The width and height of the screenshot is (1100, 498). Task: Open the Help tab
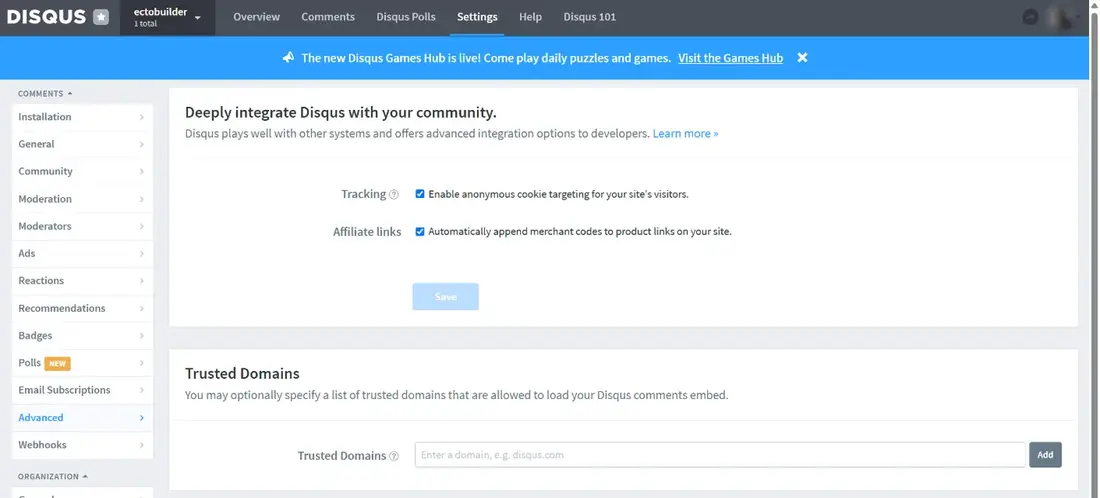(x=530, y=17)
